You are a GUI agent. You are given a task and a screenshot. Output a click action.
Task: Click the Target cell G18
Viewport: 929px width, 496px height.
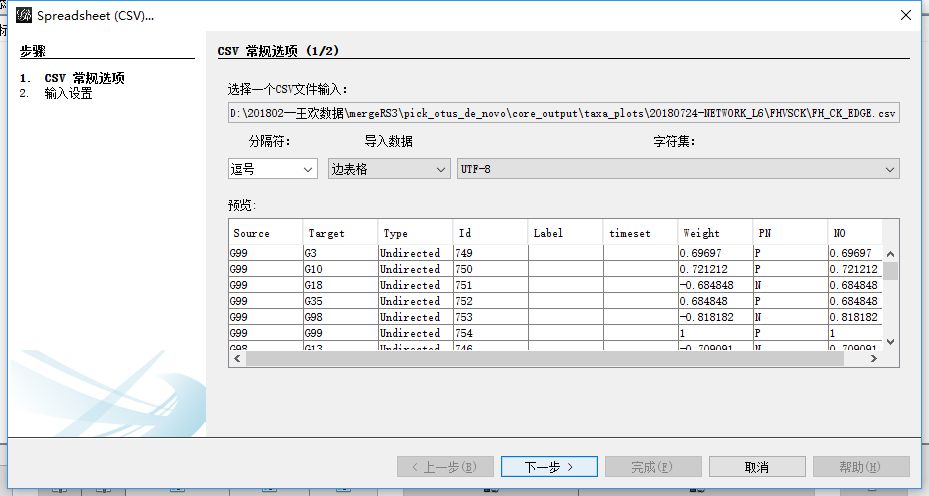click(x=341, y=285)
